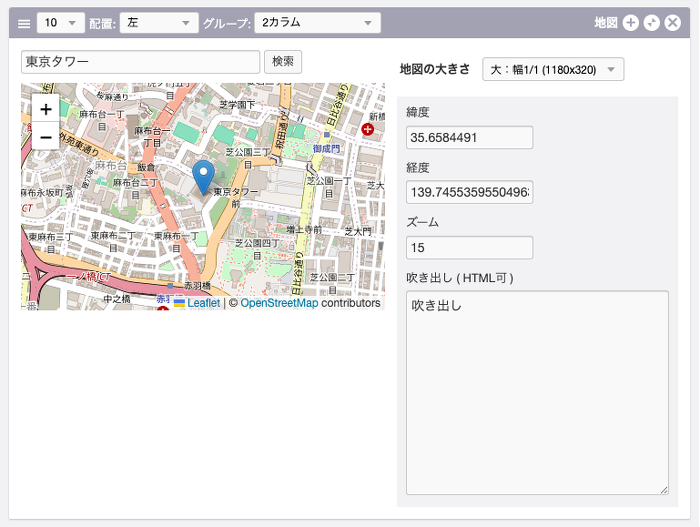Click the 芝公園四丁目 label on map
This screenshot has height=527, width=700.
(x=257, y=249)
